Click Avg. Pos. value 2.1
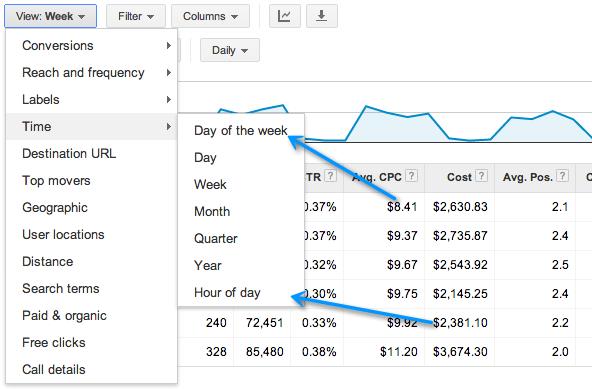Viewport: 592px width, 389px height. (x=560, y=207)
